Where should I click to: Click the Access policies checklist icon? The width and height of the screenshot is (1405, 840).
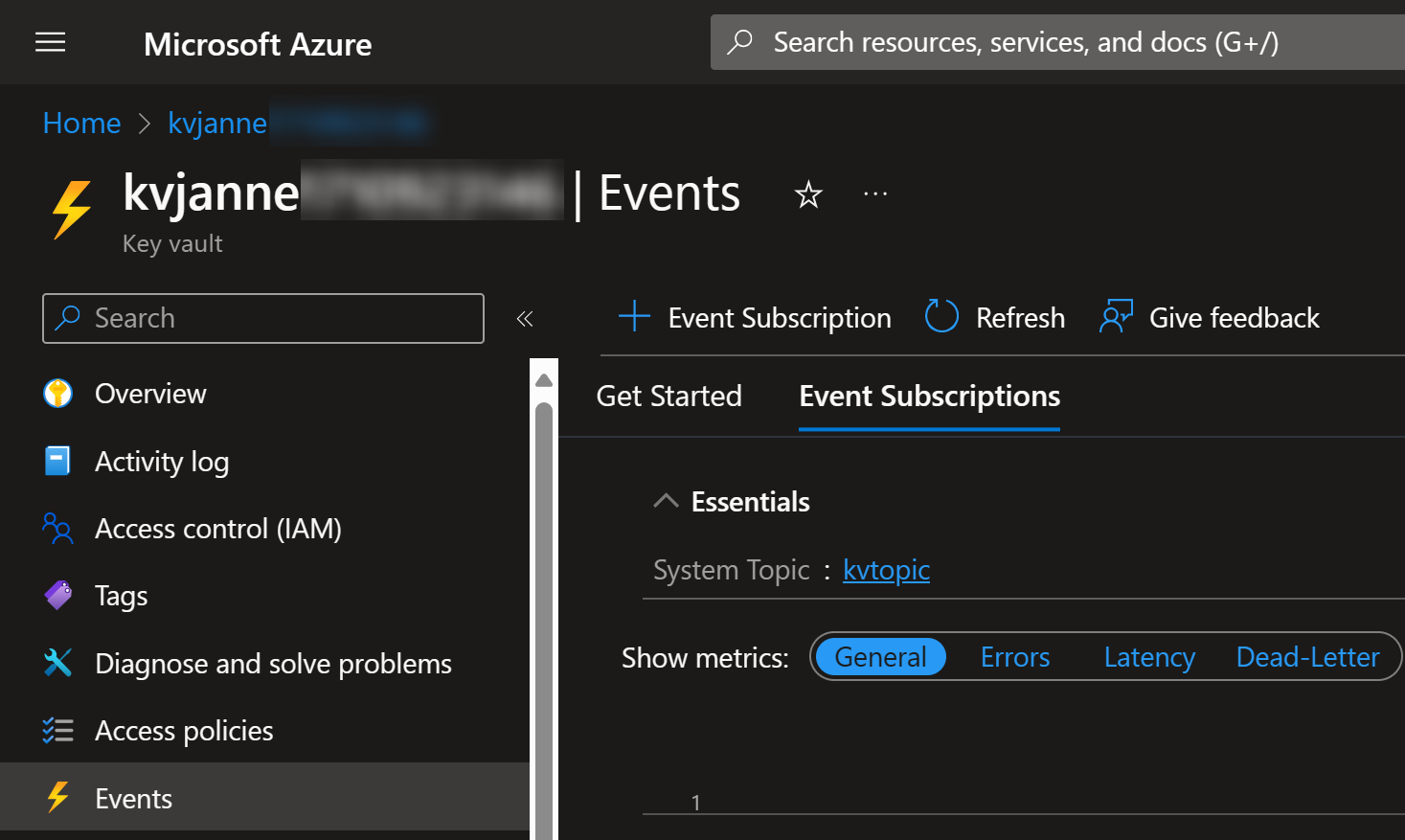57,730
